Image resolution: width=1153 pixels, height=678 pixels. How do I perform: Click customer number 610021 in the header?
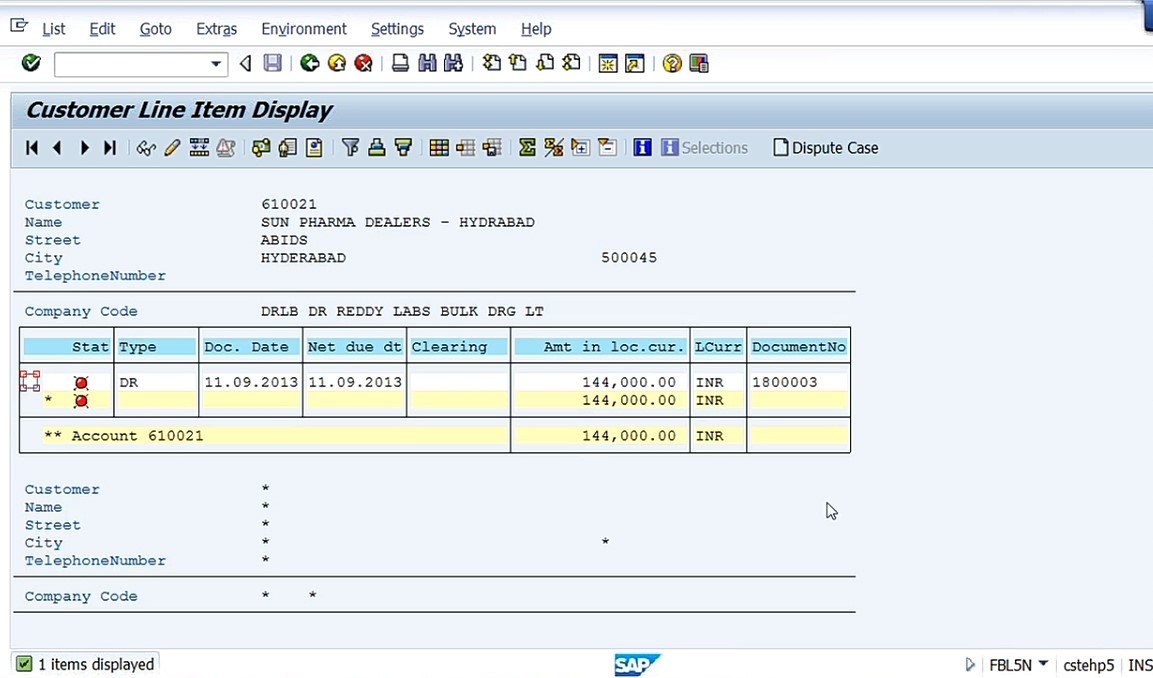(289, 204)
